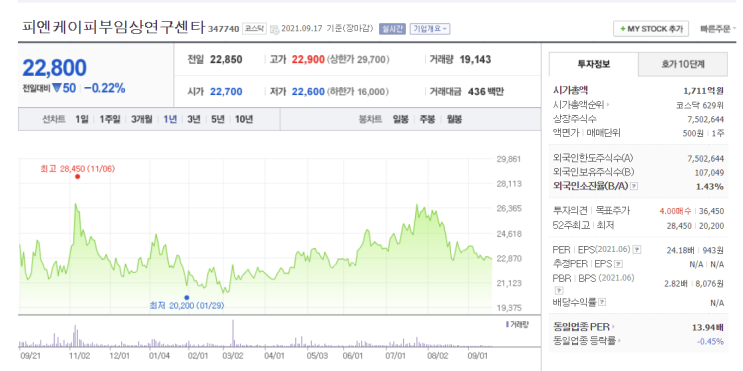Screen dimensions: 743x371
Task: Click the 상한가 29,700 text
Action: [x=358, y=60]
